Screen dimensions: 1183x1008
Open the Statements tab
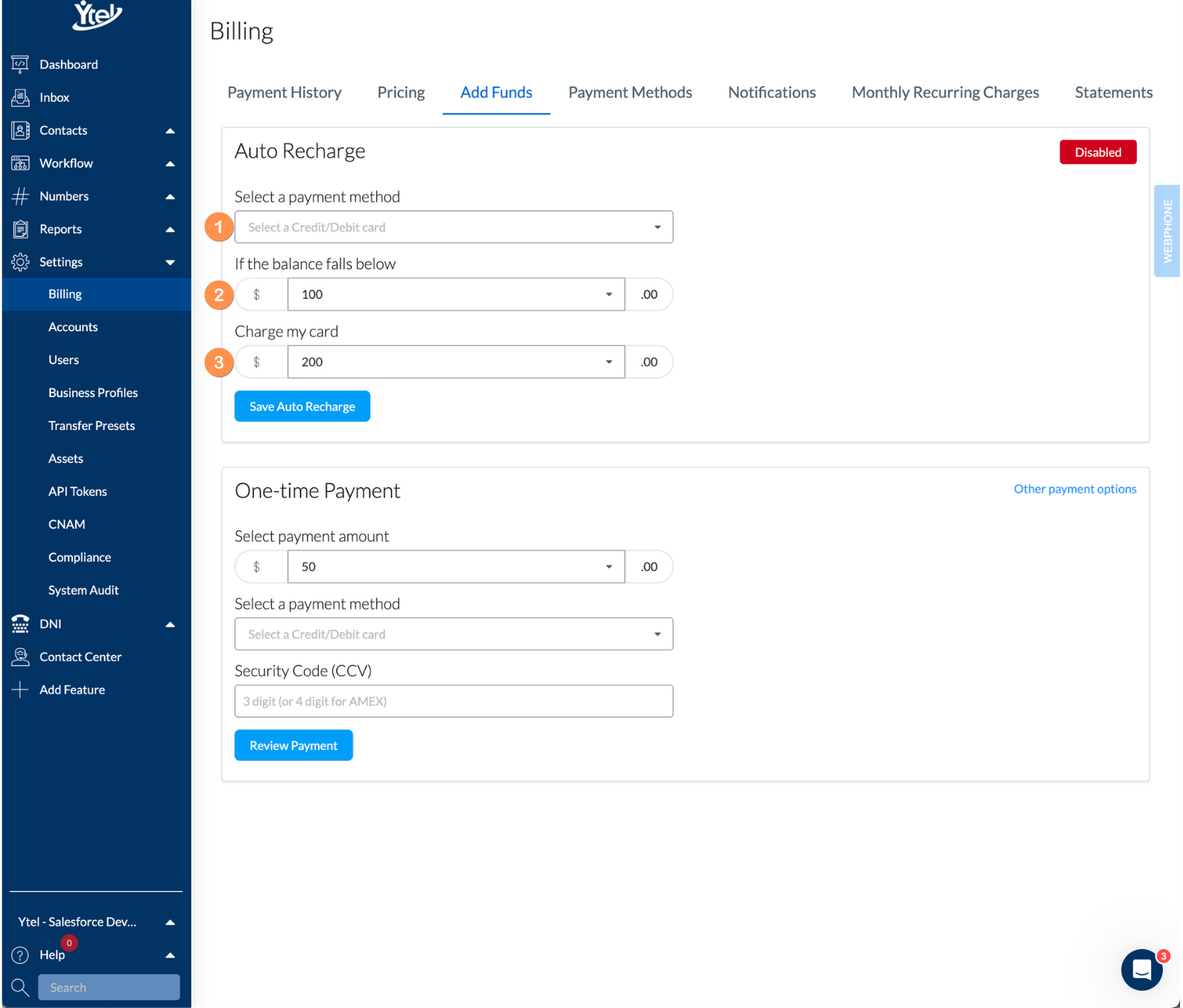1114,92
